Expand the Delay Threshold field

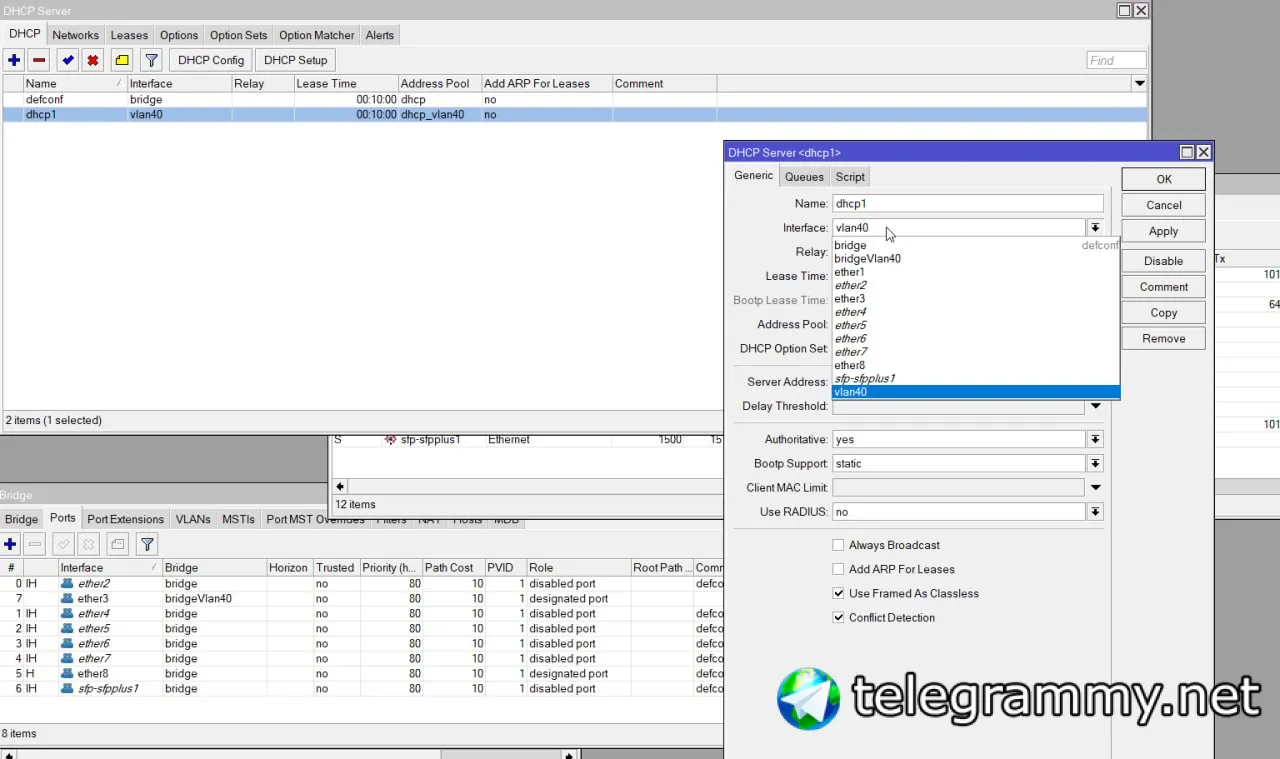click(x=1096, y=406)
